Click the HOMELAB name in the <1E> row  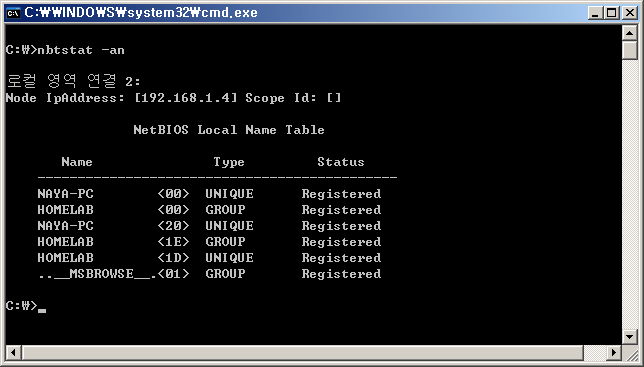point(65,242)
